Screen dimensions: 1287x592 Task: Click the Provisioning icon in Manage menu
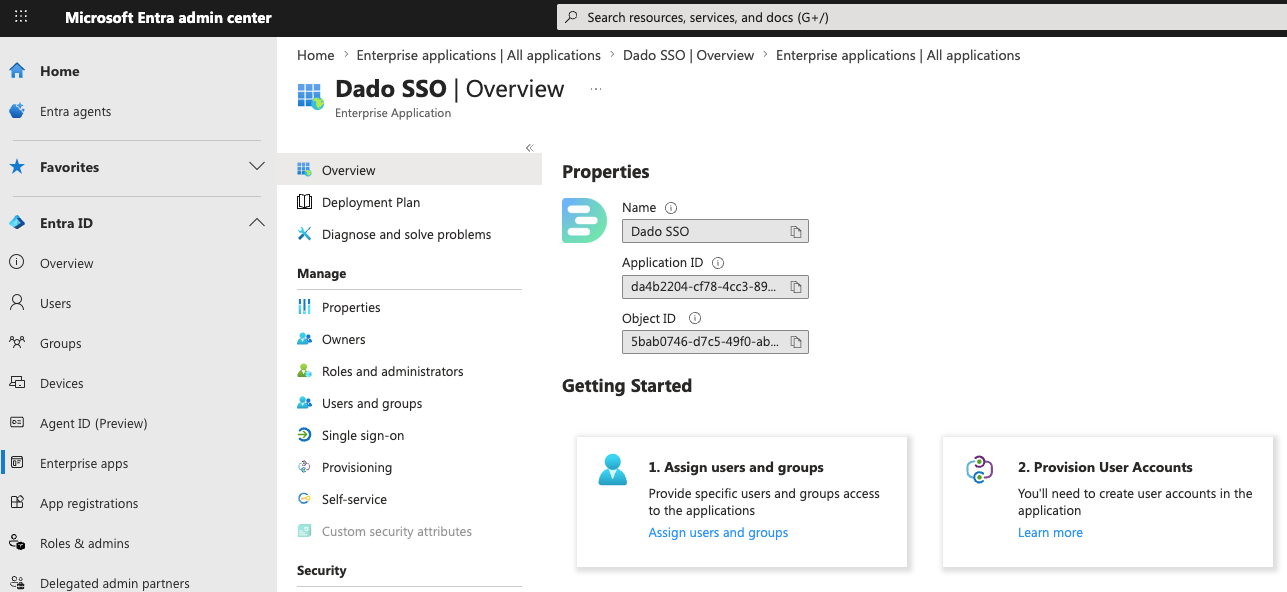click(x=305, y=467)
